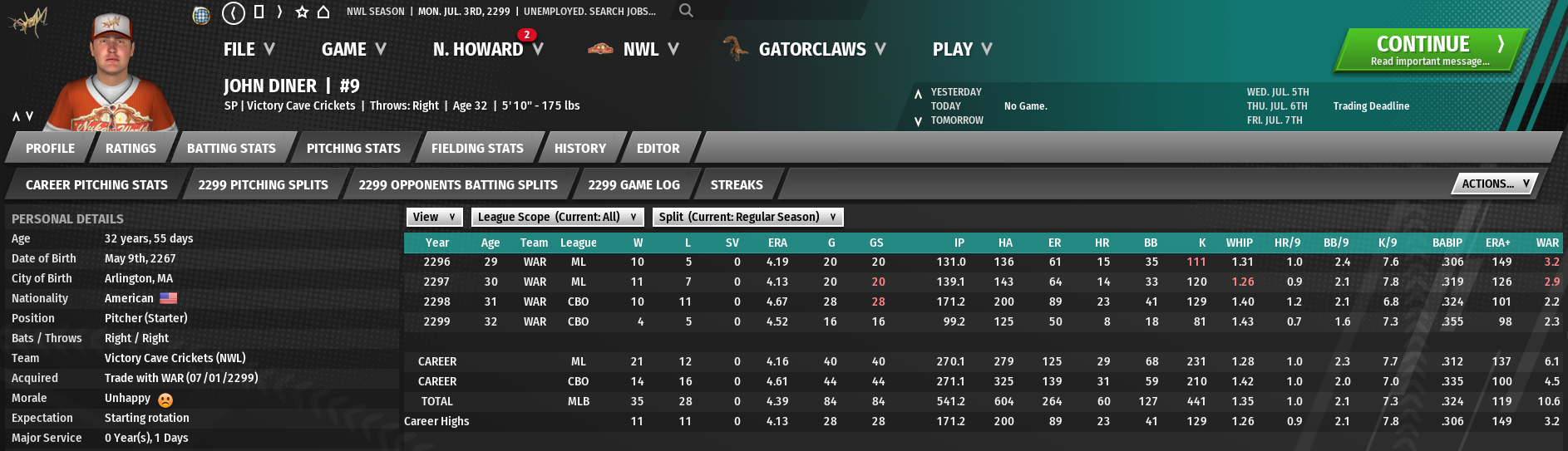This screenshot has height=451, width=1568.
Task: Open the 2299 Game Log tab
Action: tap(634, 184)
